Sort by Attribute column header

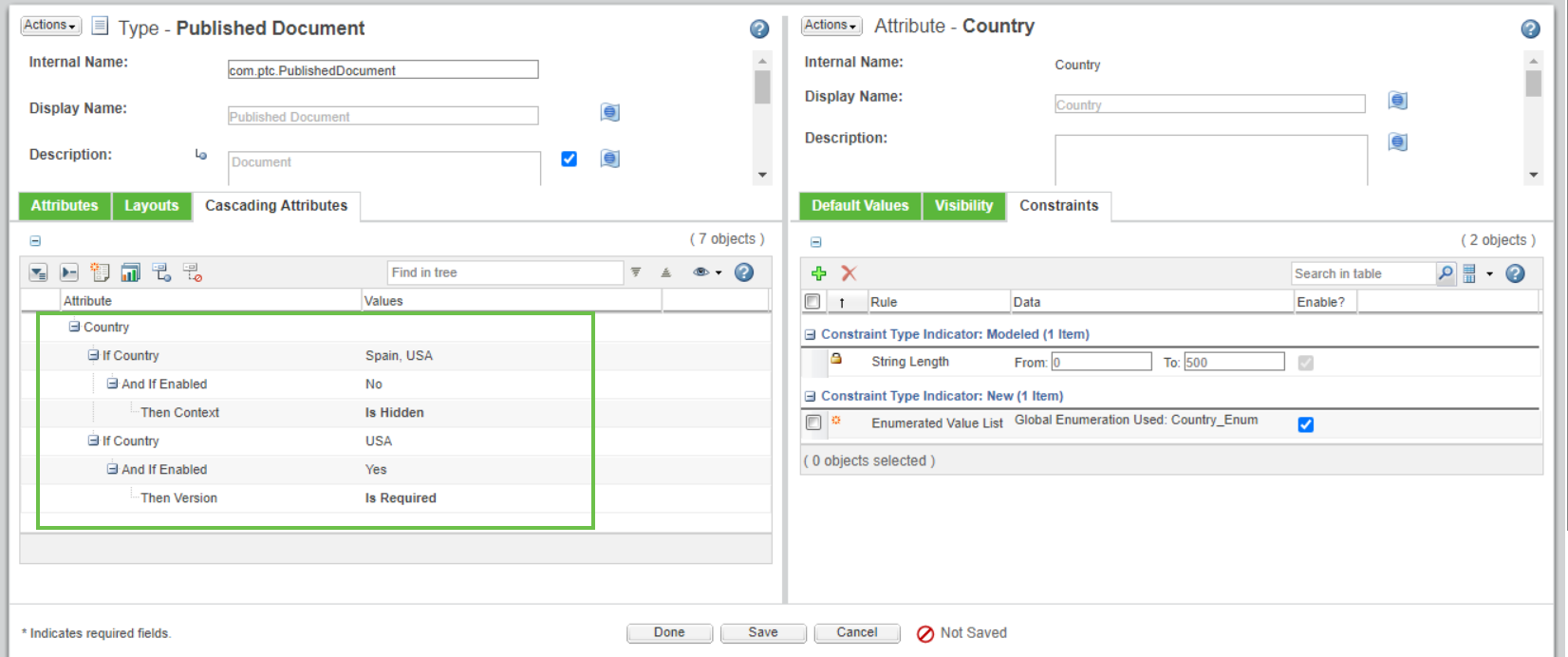point(211,301)
